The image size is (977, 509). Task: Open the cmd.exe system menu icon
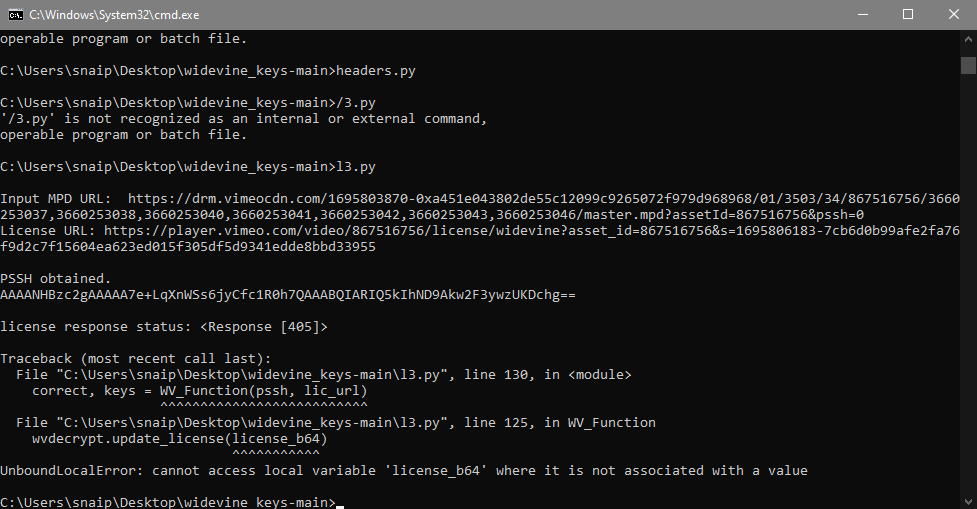click(x=14, y=14)
